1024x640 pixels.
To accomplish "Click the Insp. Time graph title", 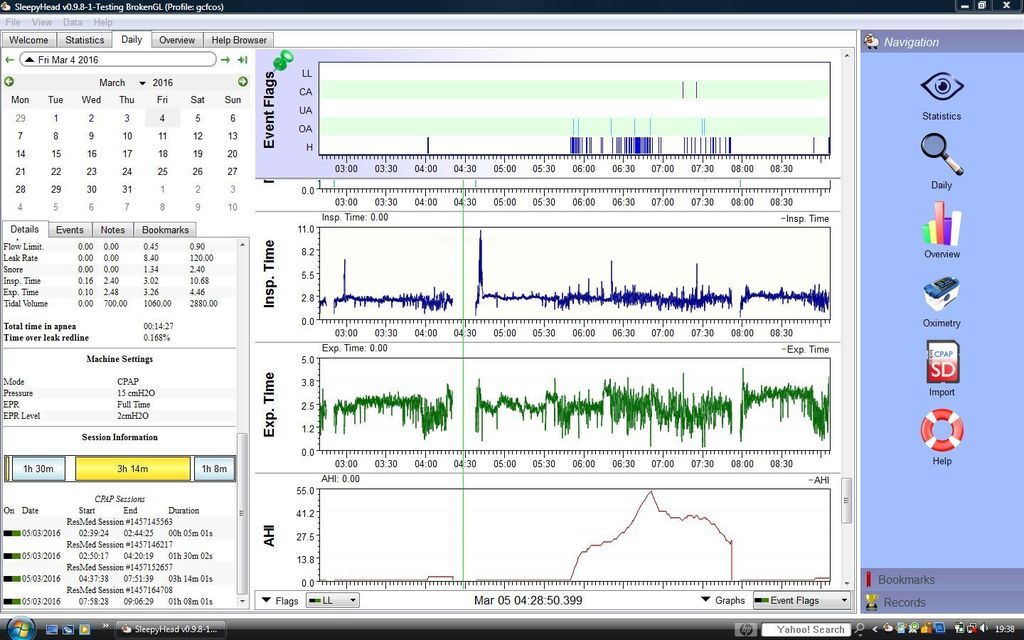I will pos(269,274).
